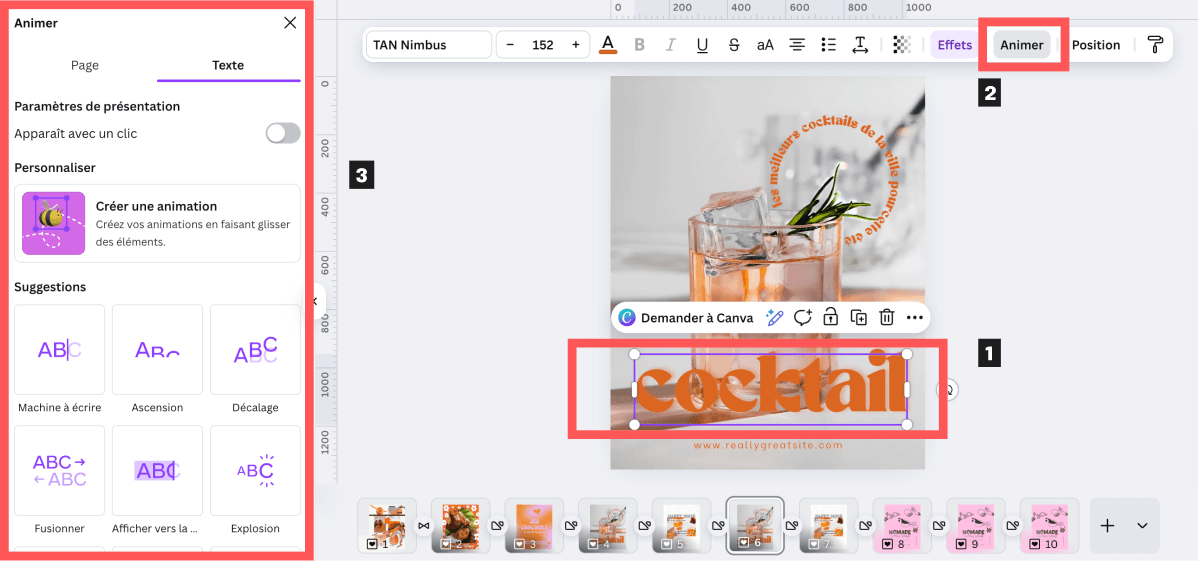Lock the selected element

830,318
